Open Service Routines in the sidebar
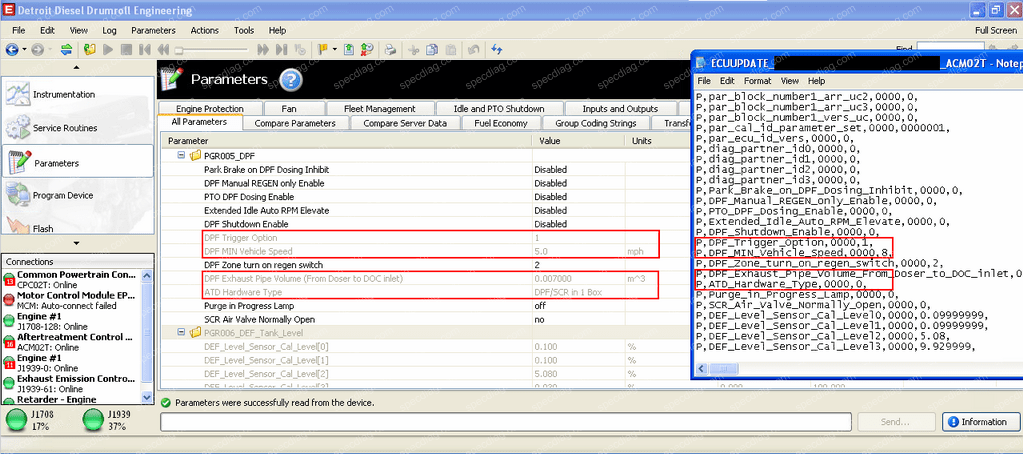 (78, 128)
